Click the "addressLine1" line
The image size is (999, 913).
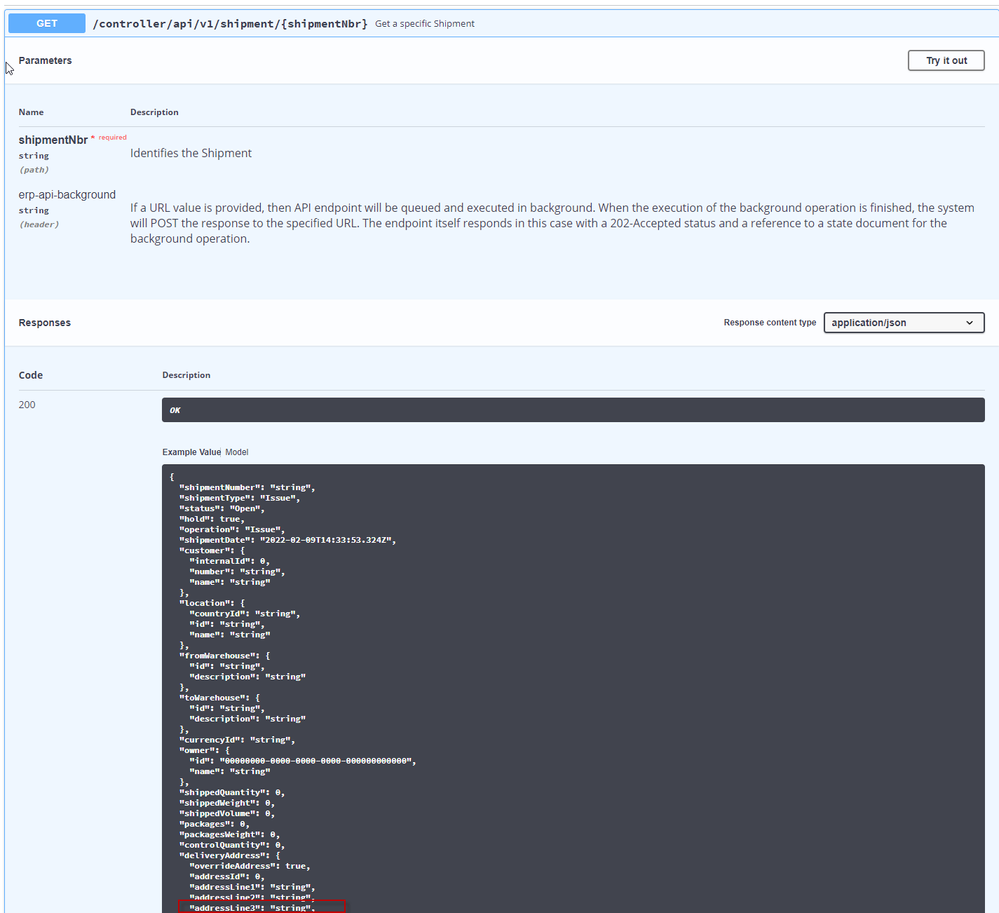coord(252,887)
